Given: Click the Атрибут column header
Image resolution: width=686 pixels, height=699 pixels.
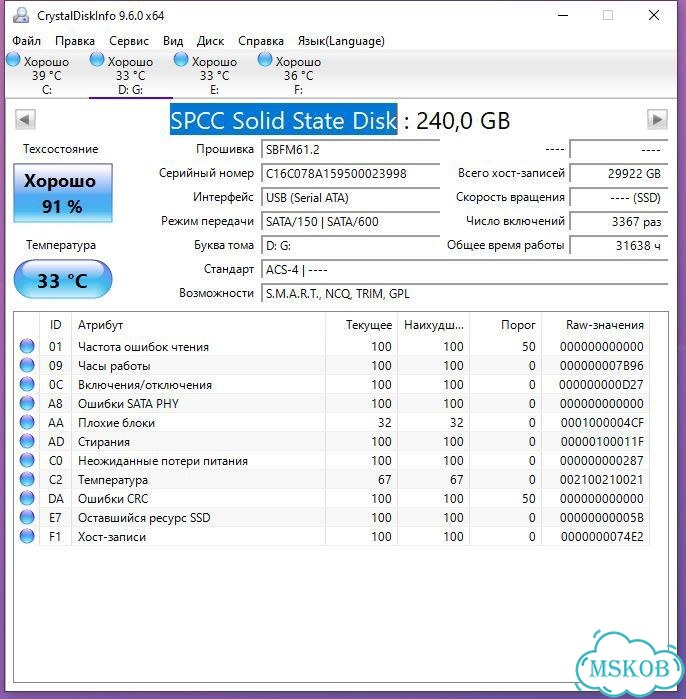Looking at the screenshot, I should (x=198, y=325).
